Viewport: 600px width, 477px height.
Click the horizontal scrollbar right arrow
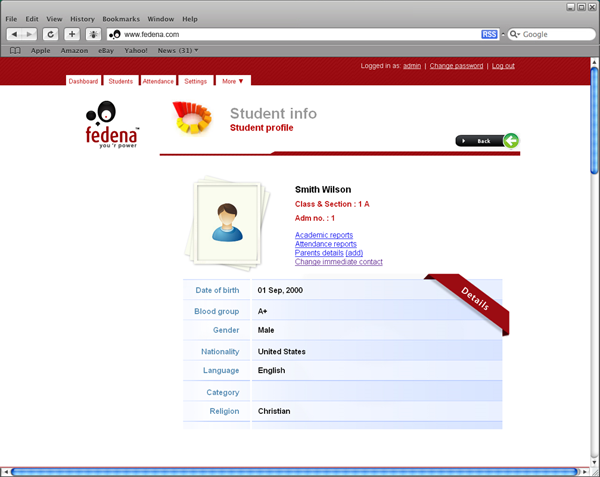(x=584, y=472)
